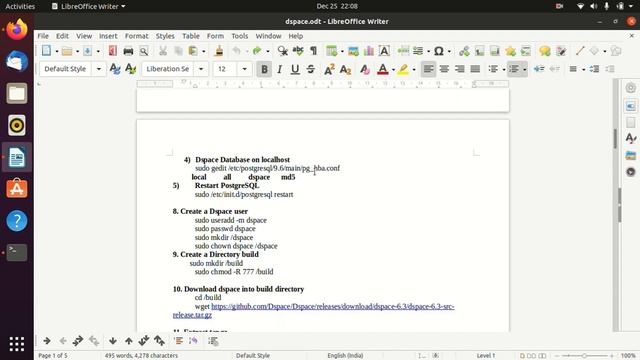Click the dspace GitHub release hyperlink
The width and height of the screenshot is (640, 360).
point(333,306)
